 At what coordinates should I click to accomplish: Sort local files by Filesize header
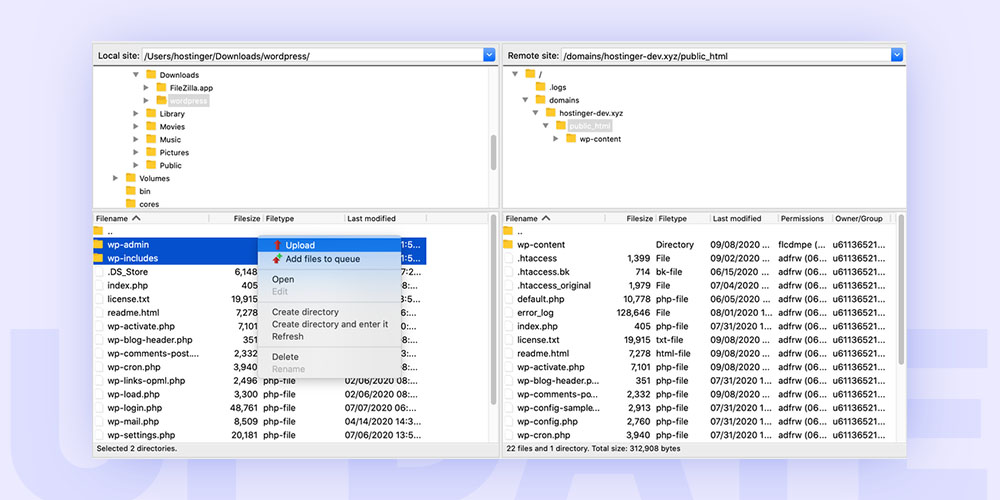pos(235,218)
